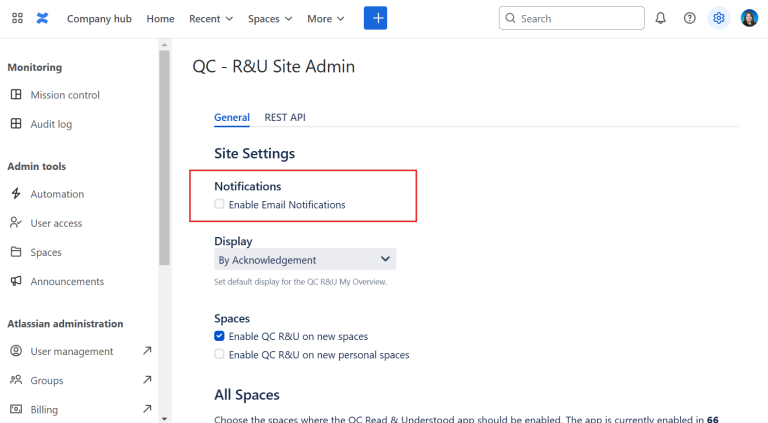Open the Audit log link
768x423 pixels.
(x=51, y=124)
